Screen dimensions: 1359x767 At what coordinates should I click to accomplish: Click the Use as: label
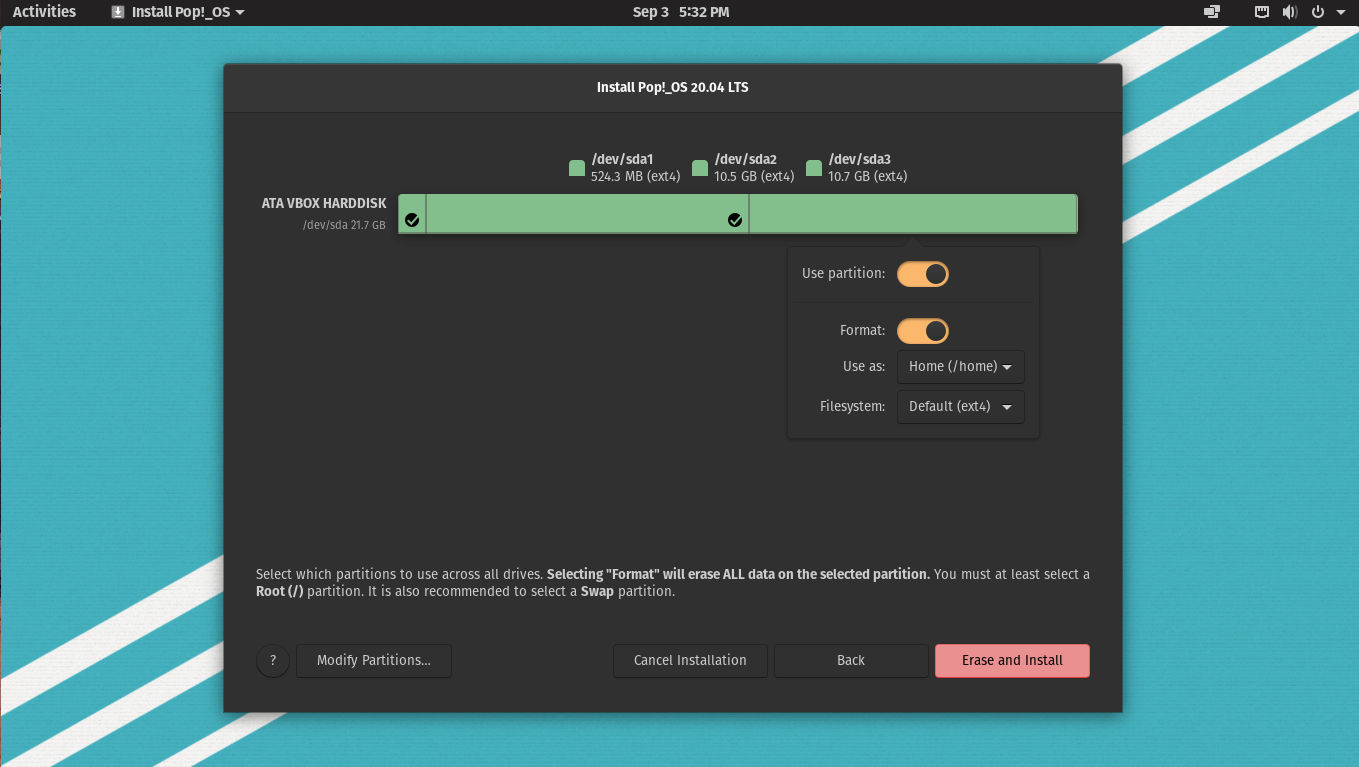click(x=864, y=366)
